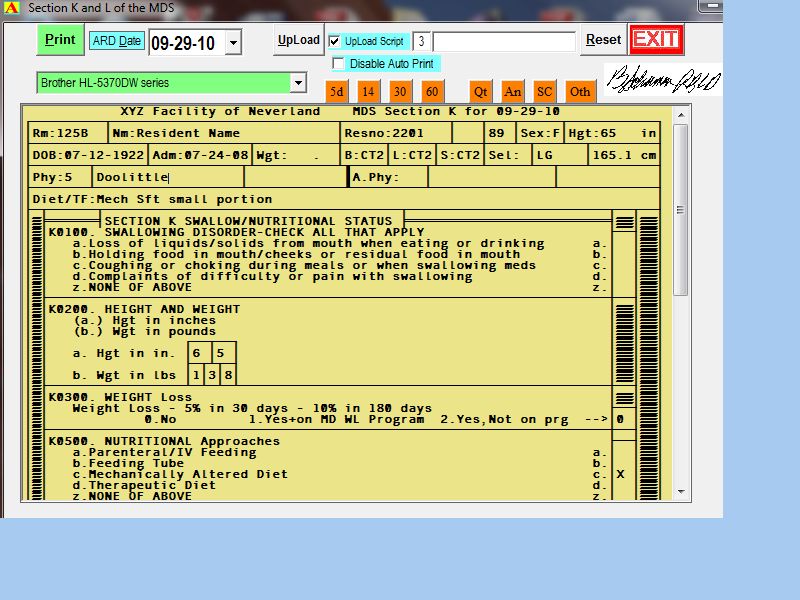Click the red EXIT button
Image resolution: width=800 pixels, height=600 pixels.
tap(656, 39)
